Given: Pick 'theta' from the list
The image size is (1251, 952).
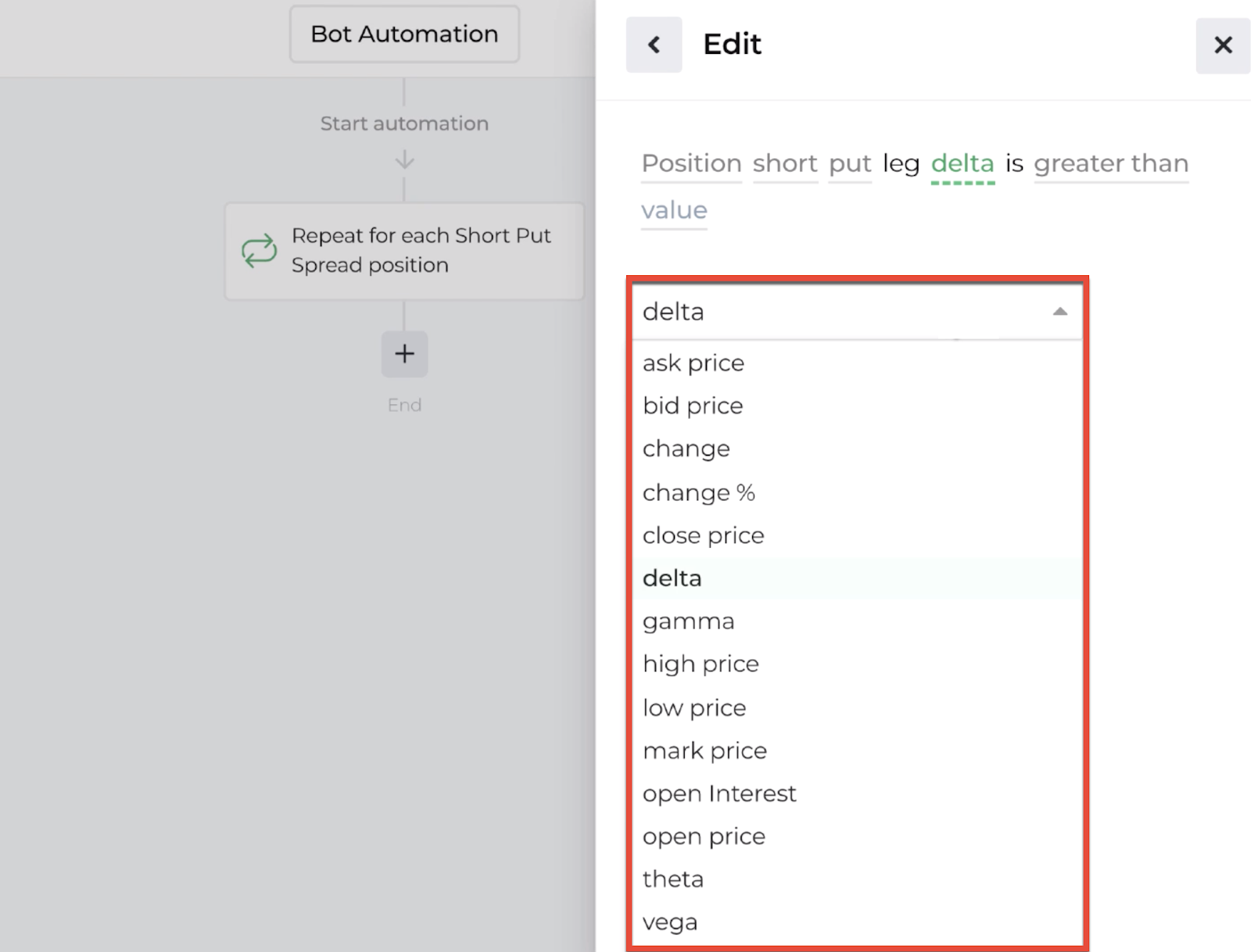Looking at the screenshot, I should point(856,879).
